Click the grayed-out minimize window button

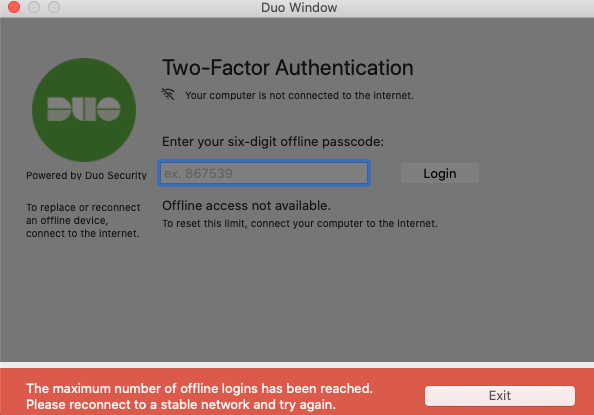tap(34, 7)
